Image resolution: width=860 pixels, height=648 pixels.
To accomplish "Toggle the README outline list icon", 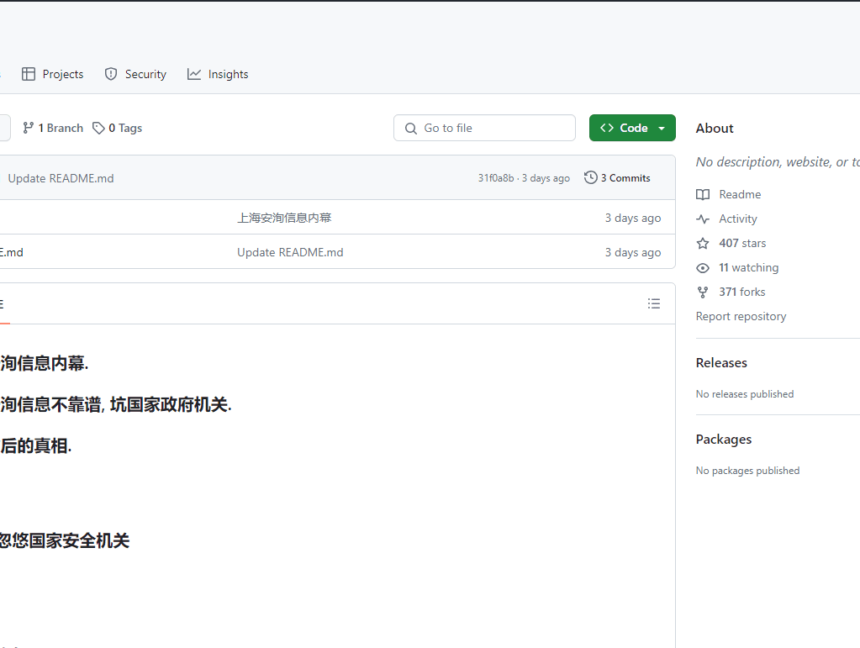I will click(654, 303).
